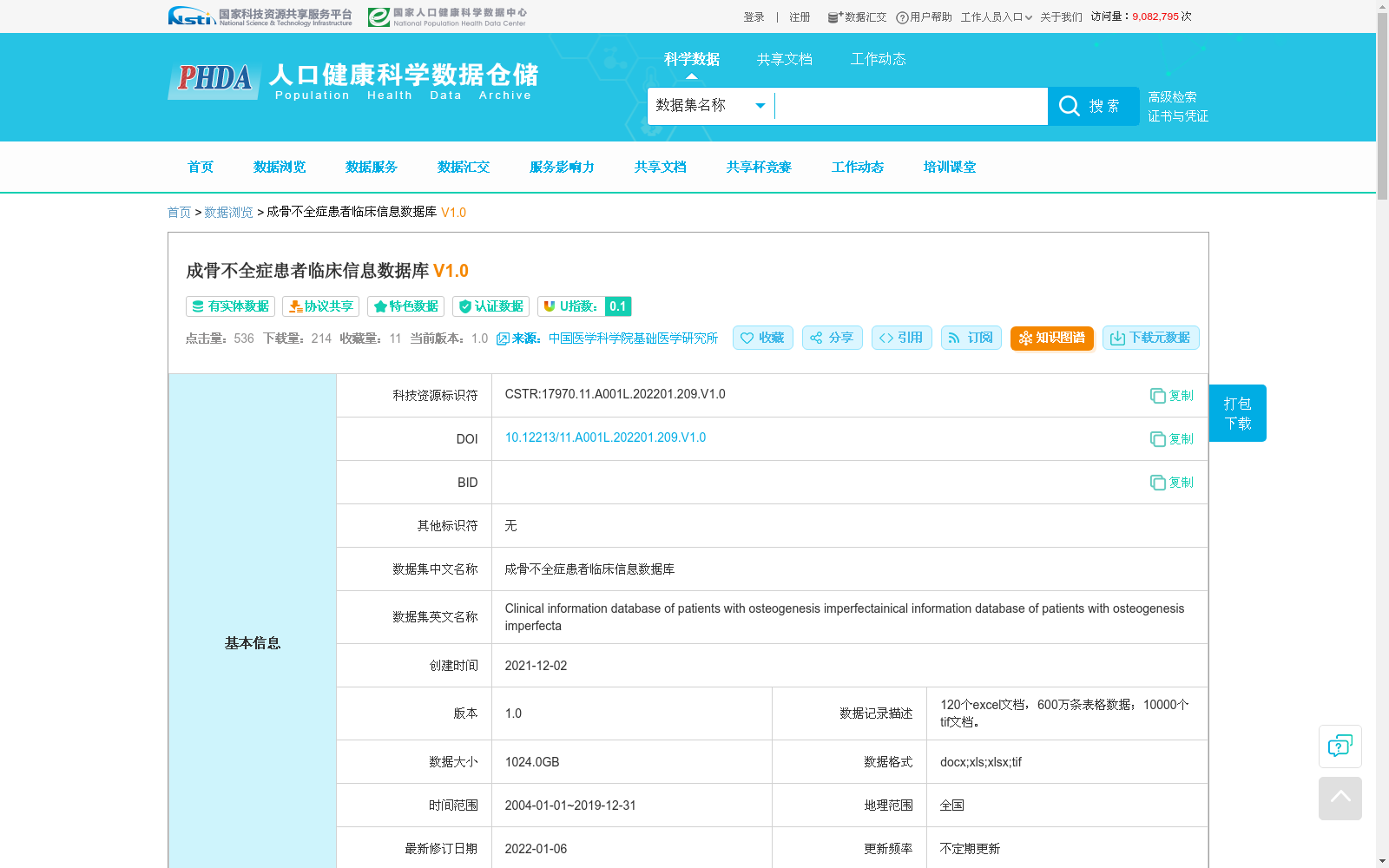Click the PHDA logo in the header

(214, 80)
